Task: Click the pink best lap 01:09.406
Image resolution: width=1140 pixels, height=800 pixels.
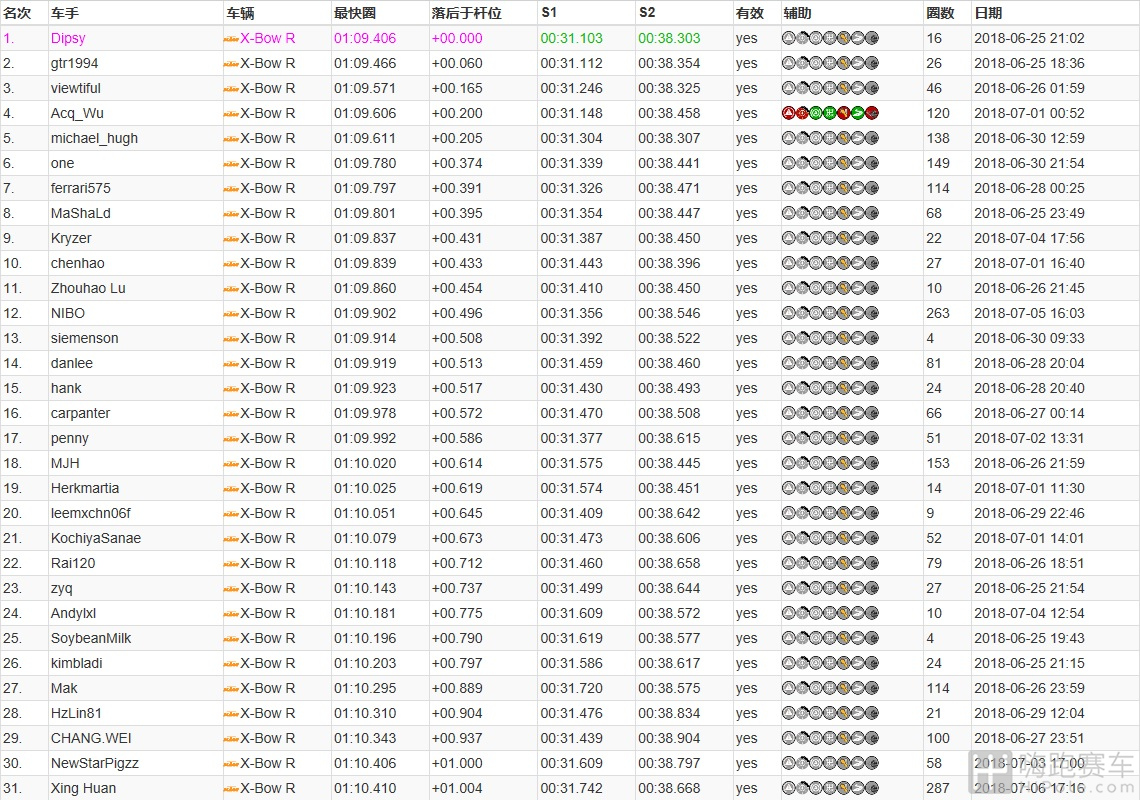Action: [x=365, y=39]
